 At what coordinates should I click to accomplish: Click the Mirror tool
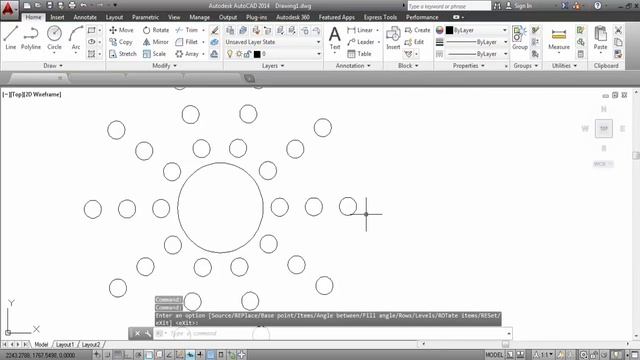(156, 42)
